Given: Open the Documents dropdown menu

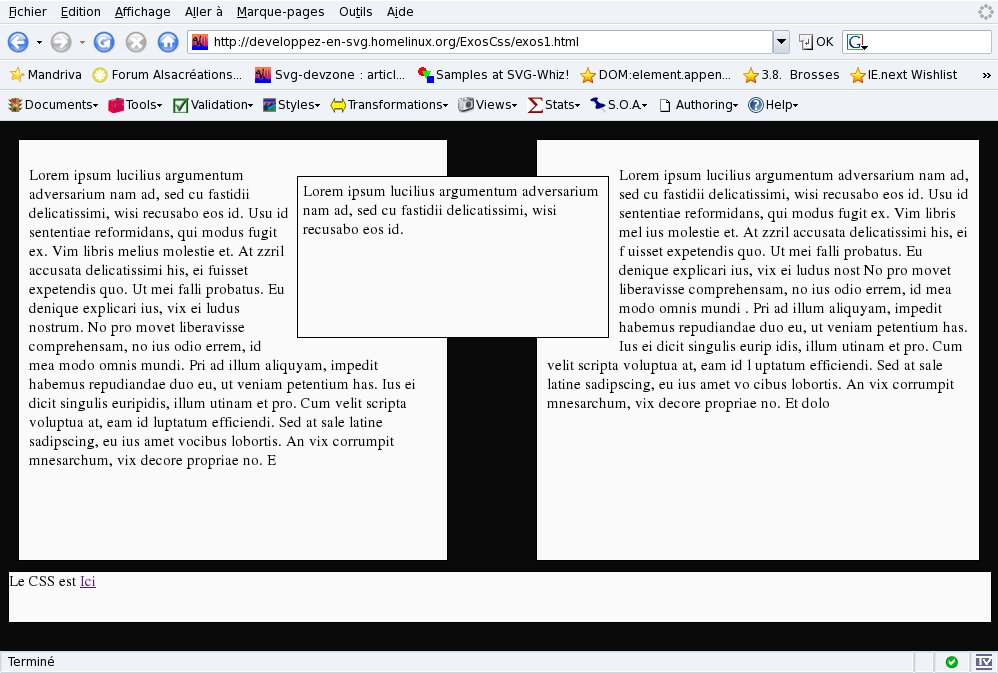Looking at the screenshot, I should 95,106.
